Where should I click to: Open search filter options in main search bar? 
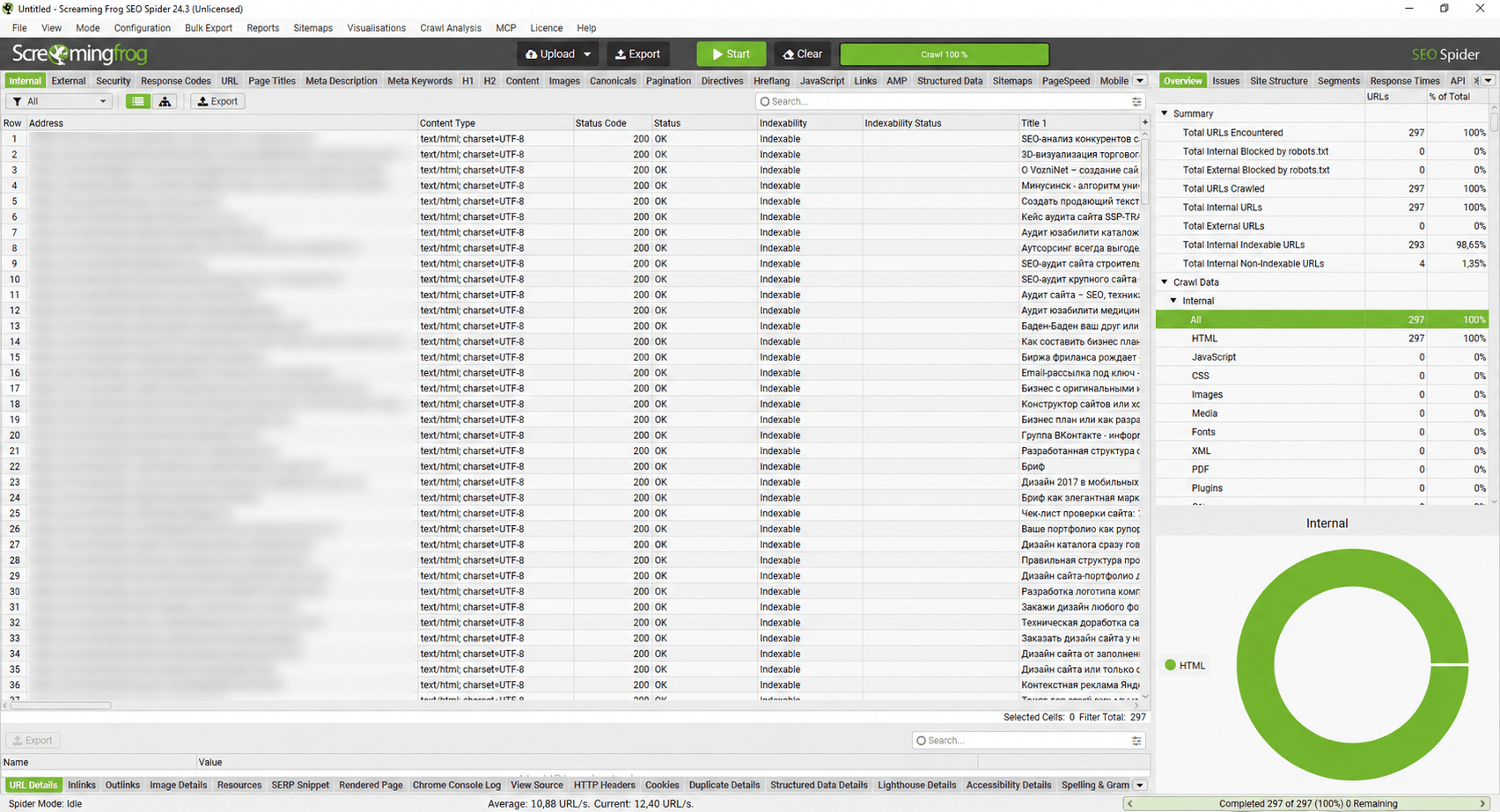[1136, 101]
